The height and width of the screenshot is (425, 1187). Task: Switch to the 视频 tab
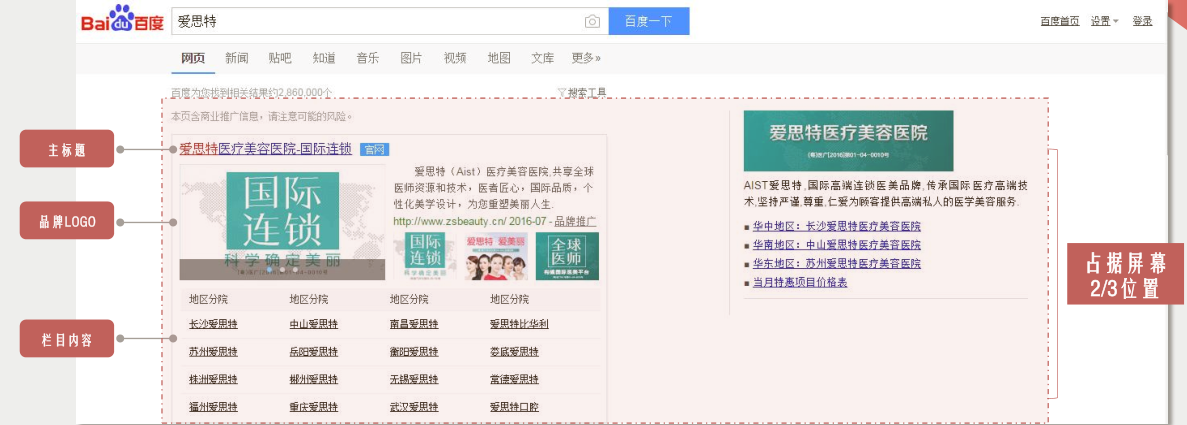tap(455, 58)
